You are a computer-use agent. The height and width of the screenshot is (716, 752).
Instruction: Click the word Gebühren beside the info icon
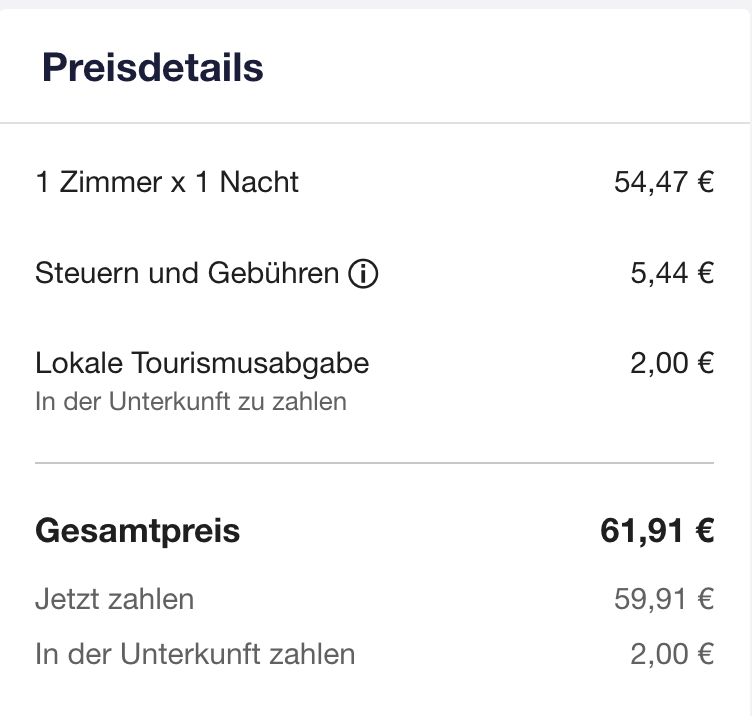273,273
